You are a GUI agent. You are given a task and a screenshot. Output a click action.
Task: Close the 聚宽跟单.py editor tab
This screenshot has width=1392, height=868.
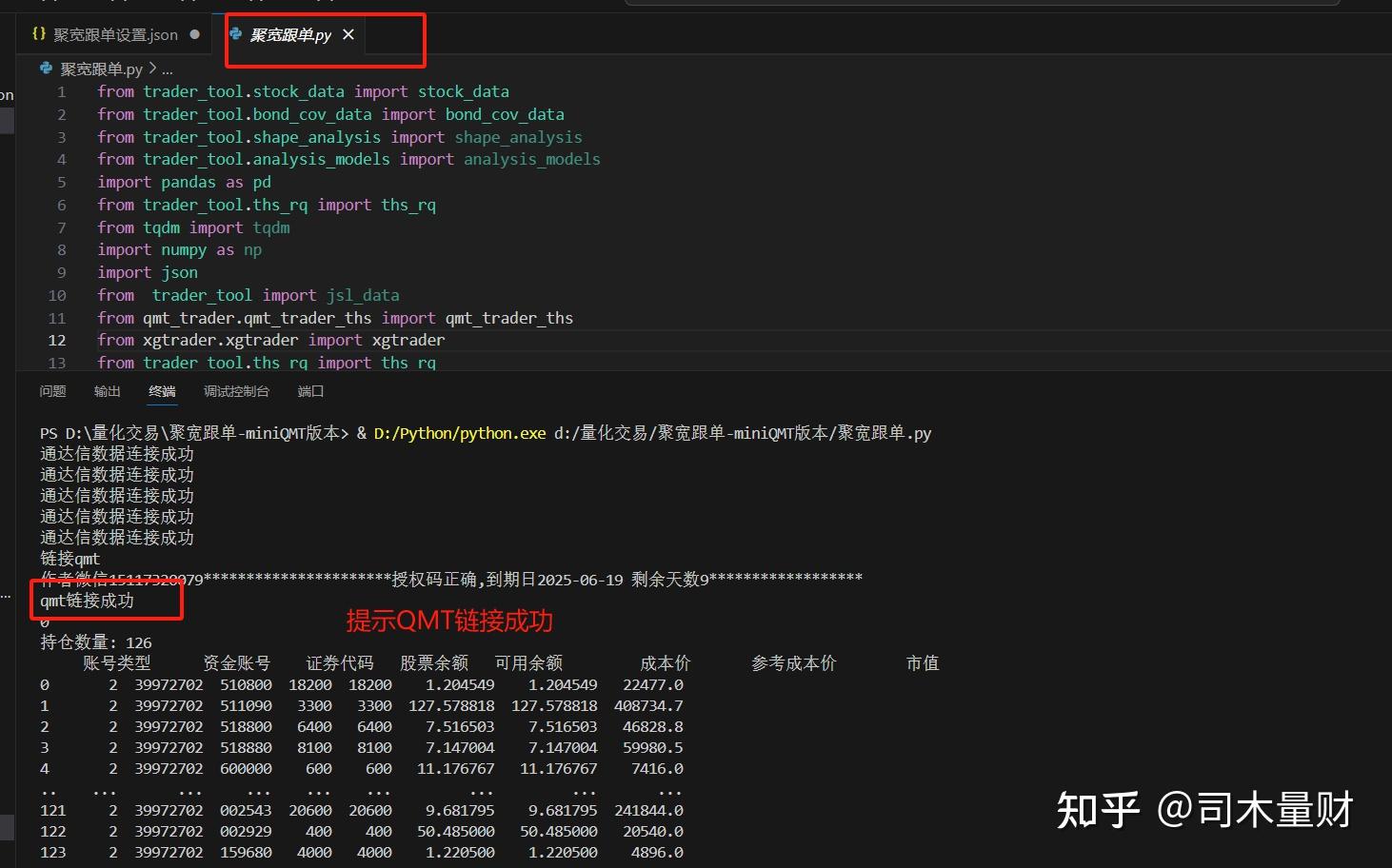[348, 33]
